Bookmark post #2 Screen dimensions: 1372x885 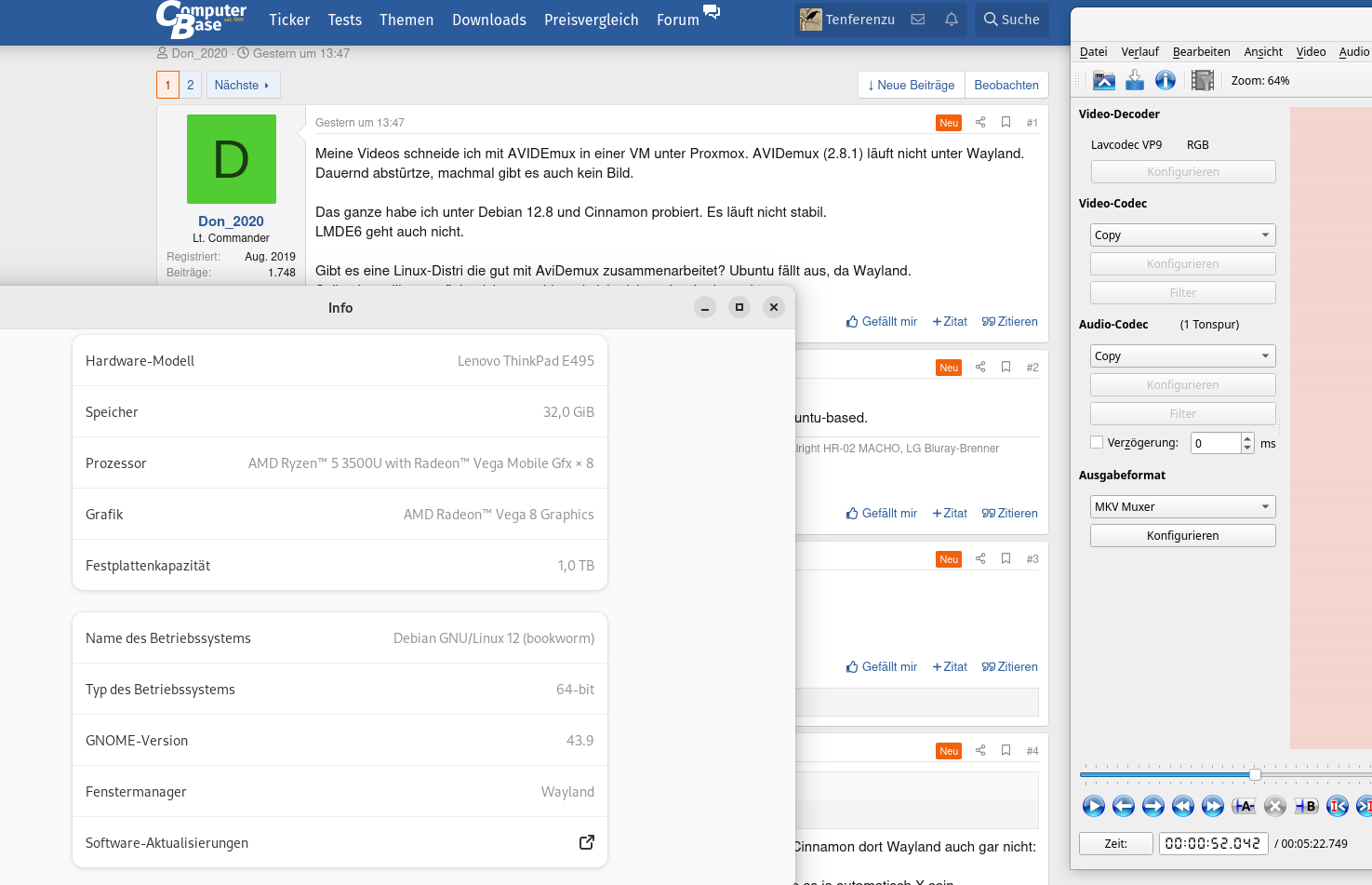tap(1006, 367)
